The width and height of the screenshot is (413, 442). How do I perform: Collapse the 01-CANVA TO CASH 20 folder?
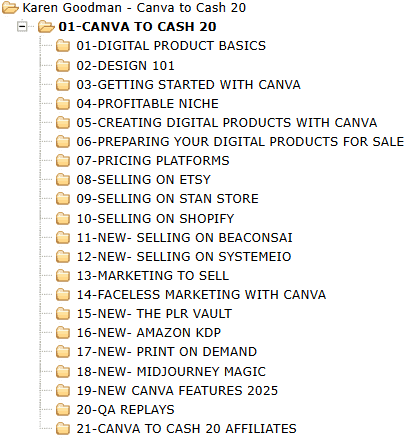22,26
